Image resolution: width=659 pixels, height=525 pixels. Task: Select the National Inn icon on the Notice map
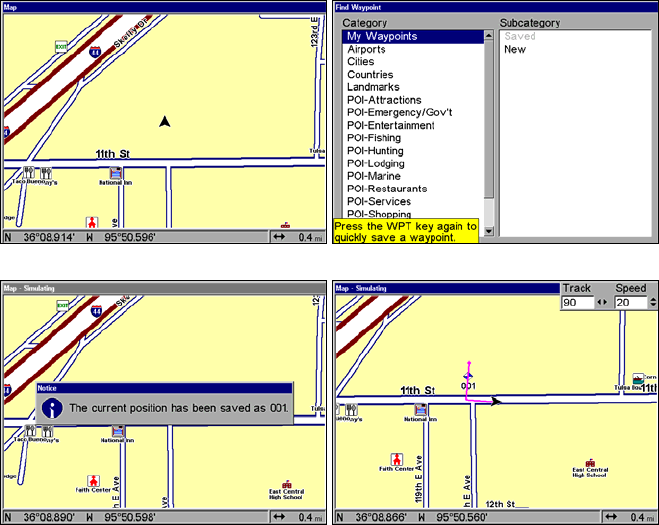(x=118, y=431)
